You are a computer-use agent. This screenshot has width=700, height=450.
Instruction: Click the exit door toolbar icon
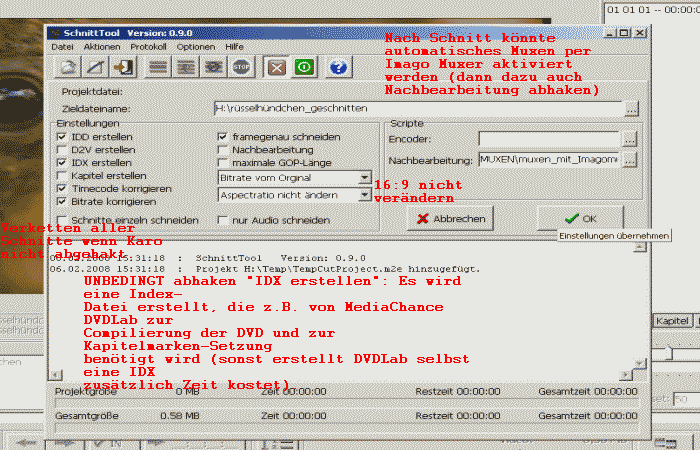click(123, 68)
